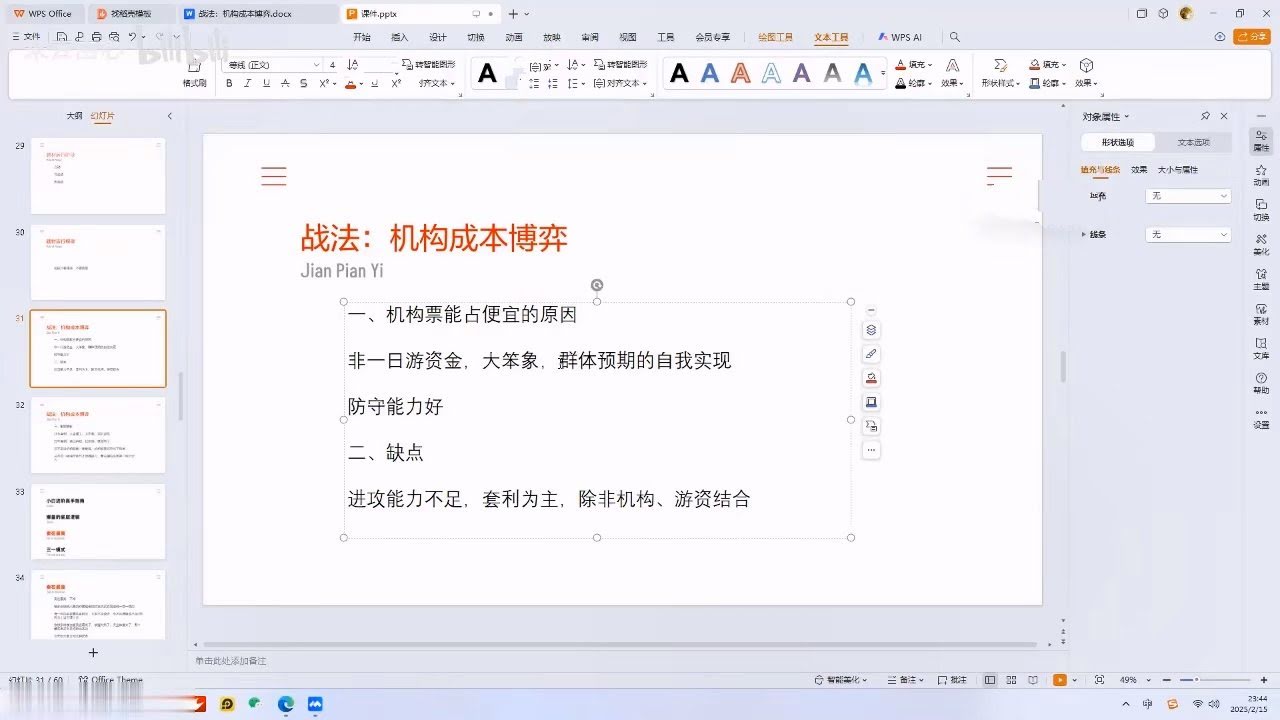Image resolution: width=1280 pixels, height=720 pixels.
Task: Switch to the Text Options (文本选项) tab
Action: pos(1193,142)
